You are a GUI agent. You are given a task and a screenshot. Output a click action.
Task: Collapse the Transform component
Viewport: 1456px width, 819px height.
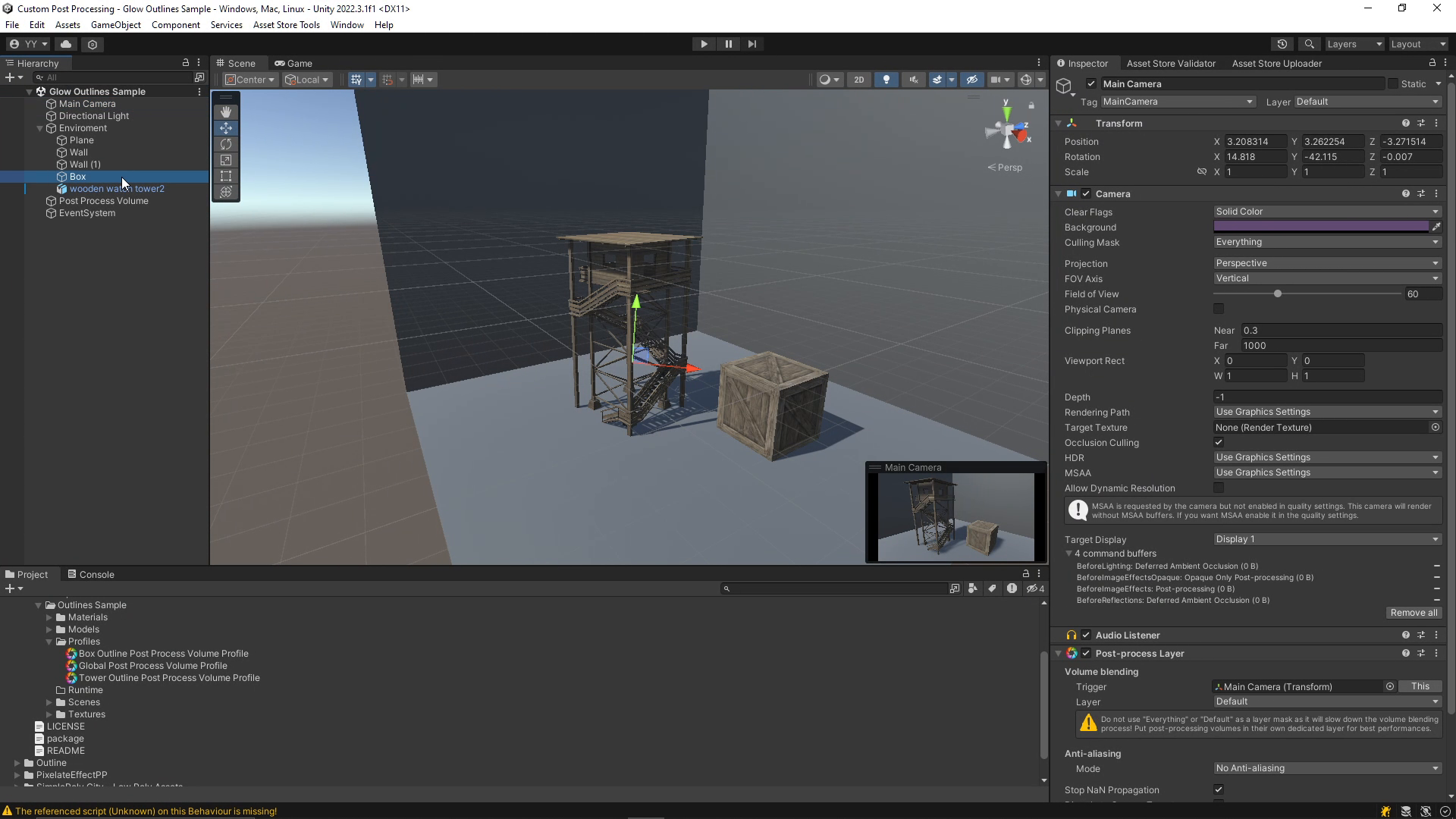pos(1058,123)
